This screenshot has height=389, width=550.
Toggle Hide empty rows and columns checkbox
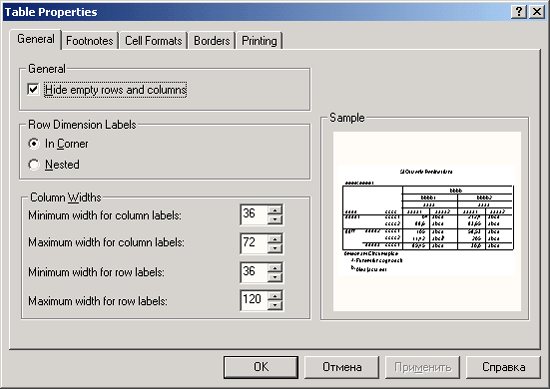(33, 89)
